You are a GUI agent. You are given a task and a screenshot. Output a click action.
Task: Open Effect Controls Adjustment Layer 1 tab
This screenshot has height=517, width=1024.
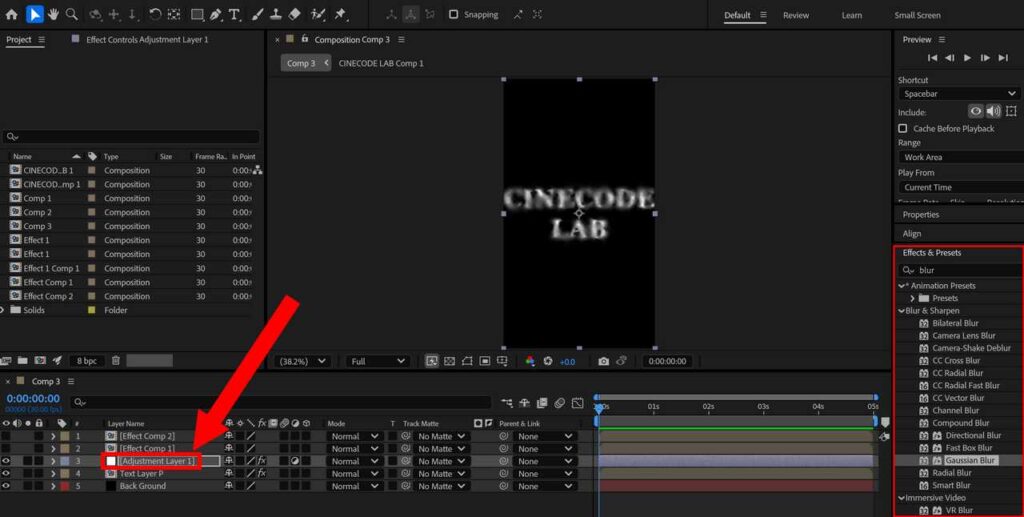(x=147, y=40)
